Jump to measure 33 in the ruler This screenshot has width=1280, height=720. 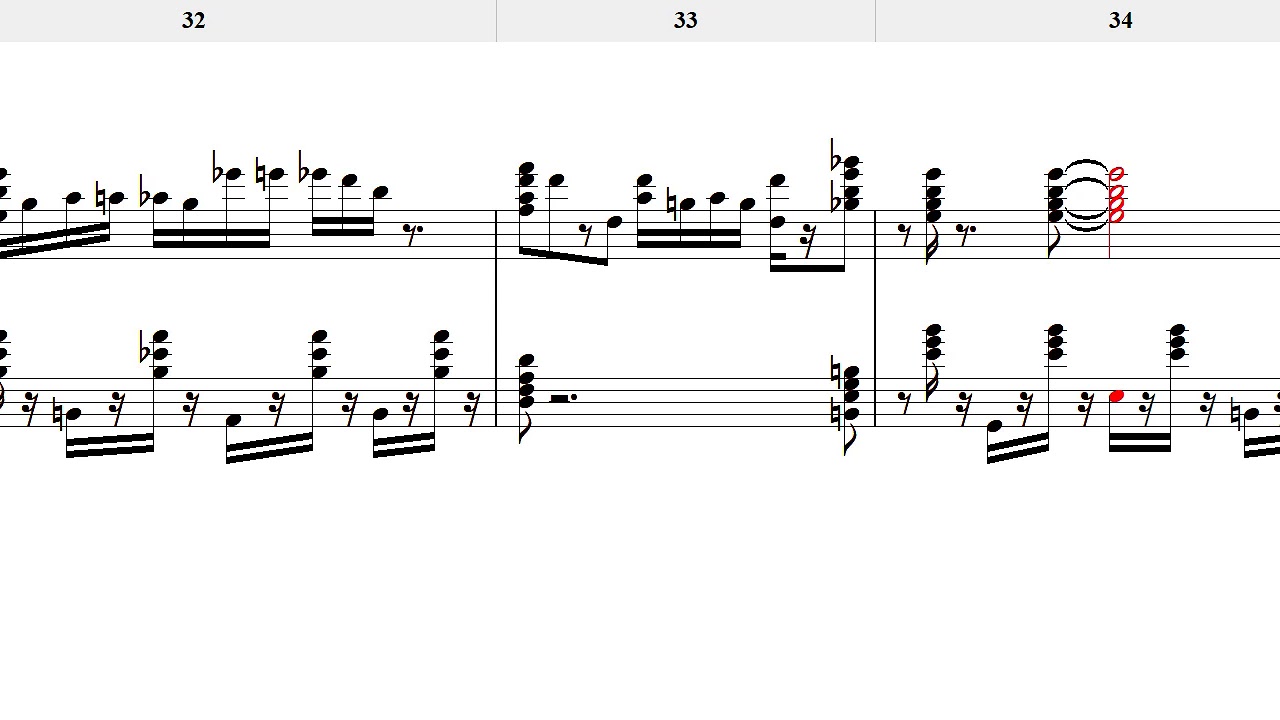coord(686,20)
